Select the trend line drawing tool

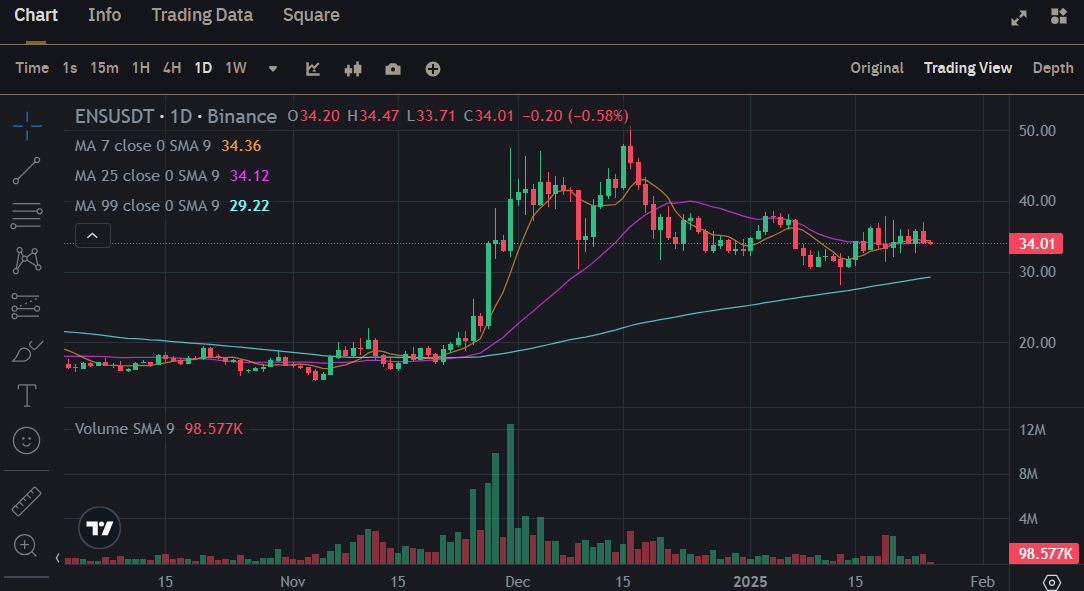point(27,171)
